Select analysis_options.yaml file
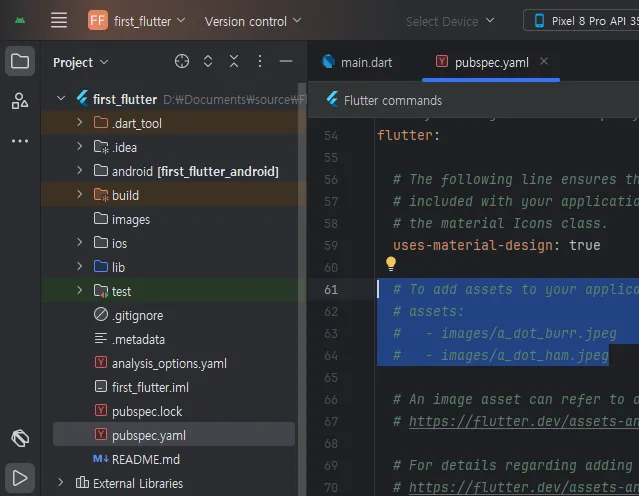639x496 pixels. pyautogui.click(x=169, y=363)
